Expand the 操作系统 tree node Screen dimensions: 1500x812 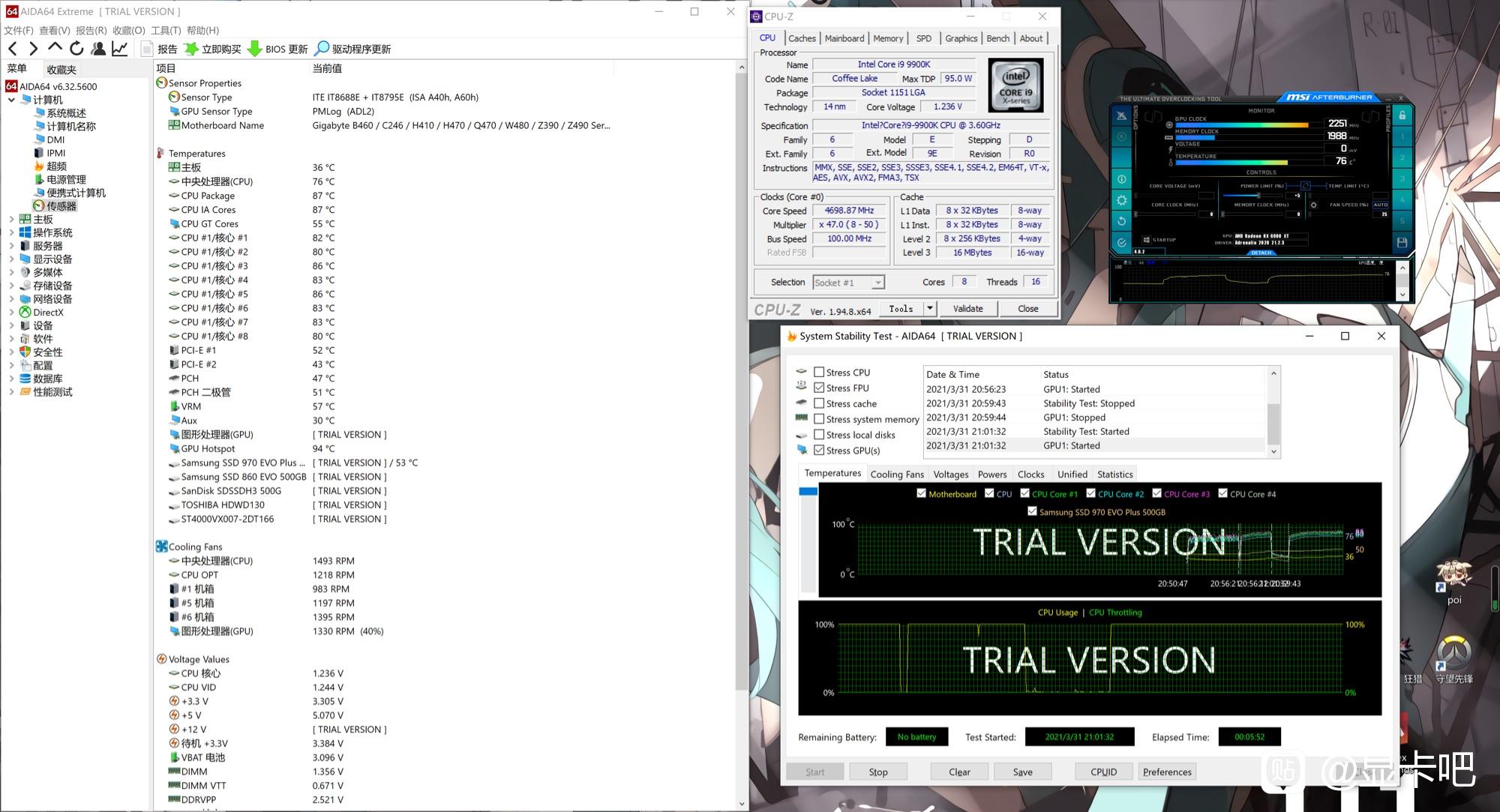click(x=11, y=232)
